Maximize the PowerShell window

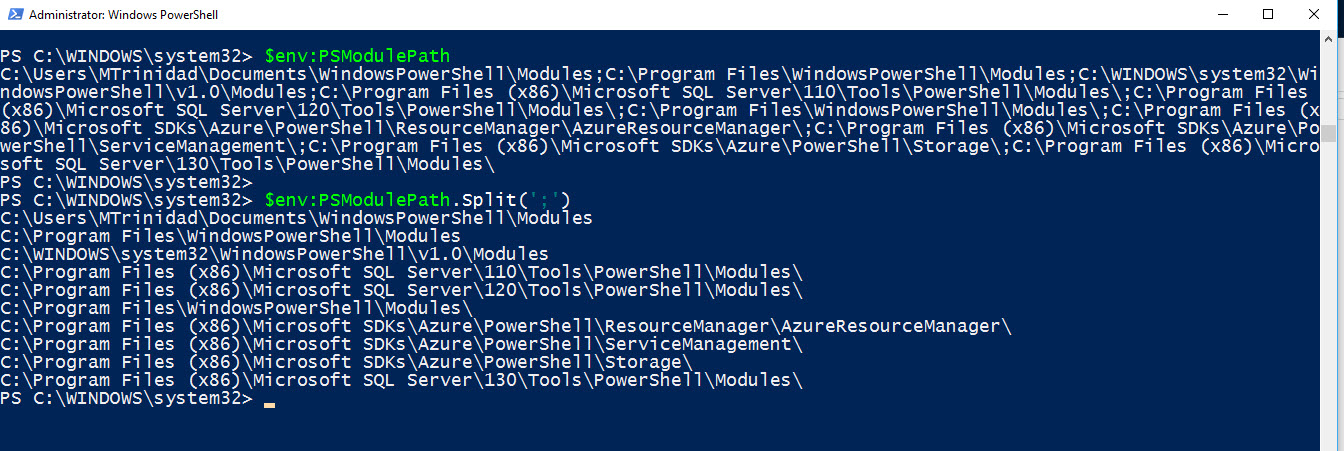tap(1269, 14)
